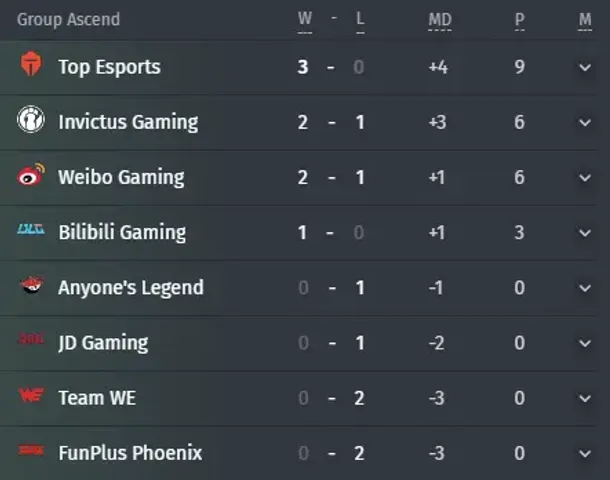Click the JD Gaming logo
Screen dimensions: 610x480
pos(31,339)
